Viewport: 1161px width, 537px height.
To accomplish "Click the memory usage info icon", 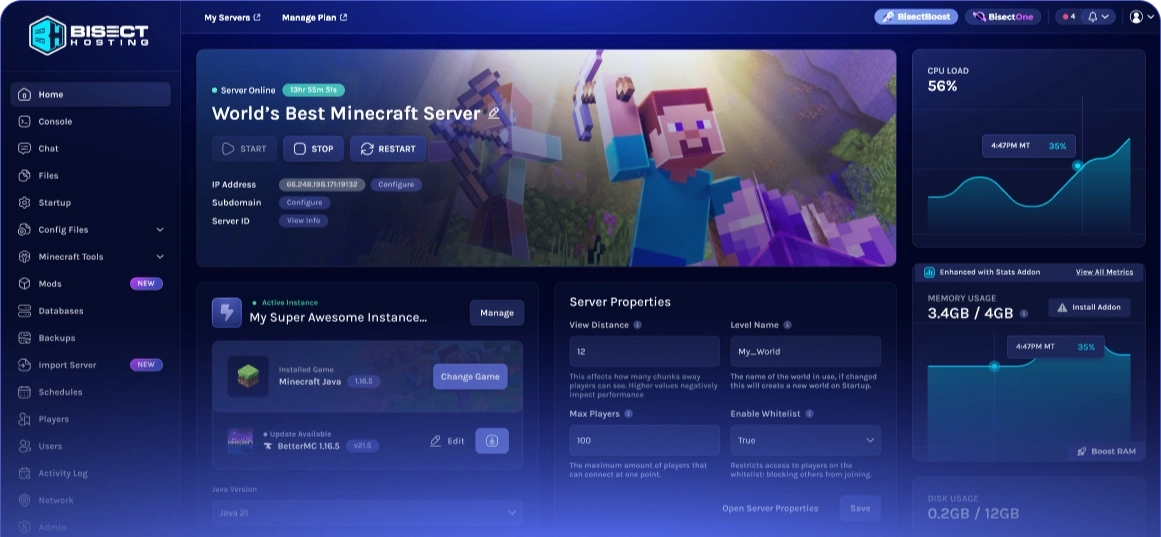I will pos(1024,314).
